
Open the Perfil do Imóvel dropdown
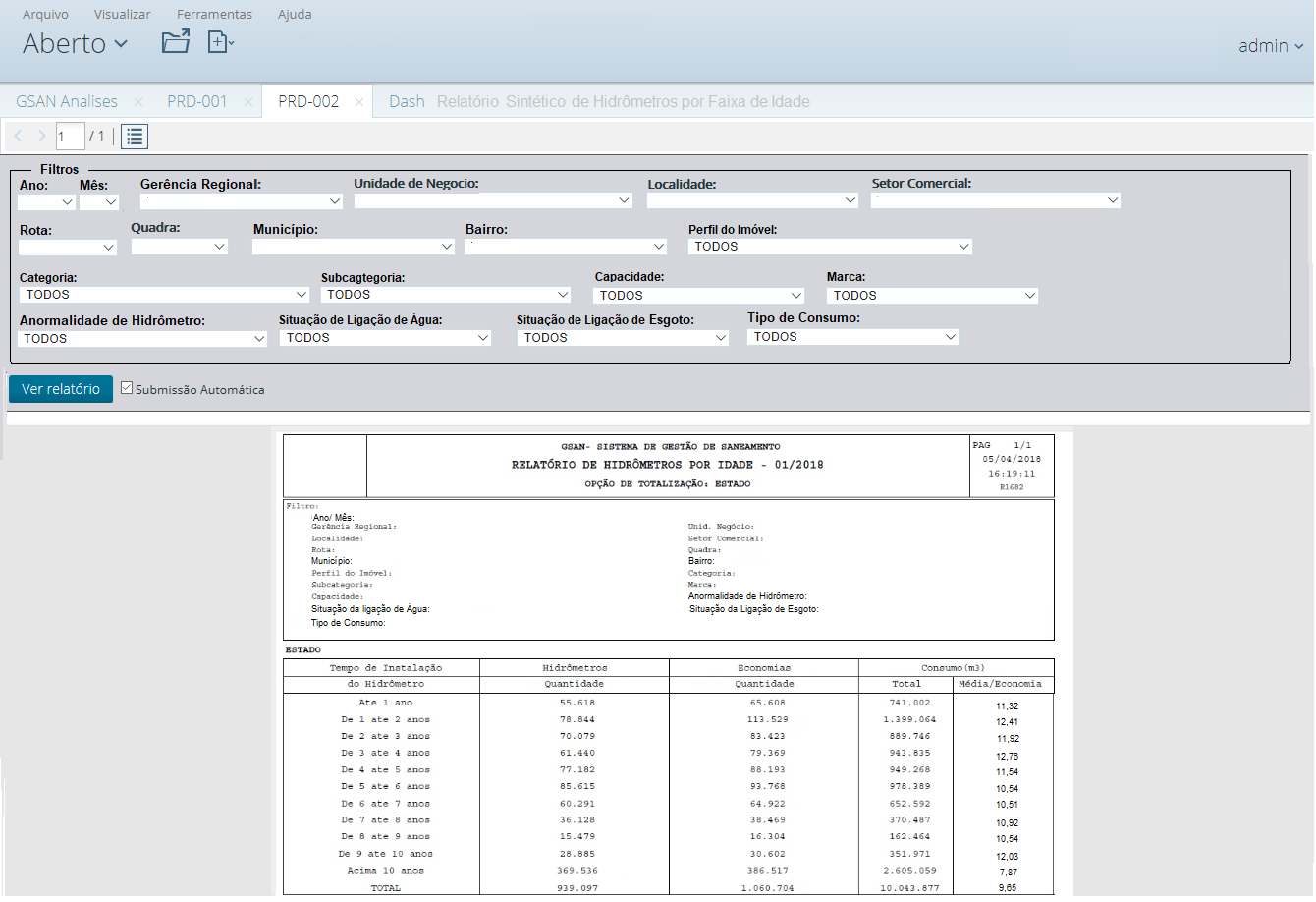tap(830, 246)
